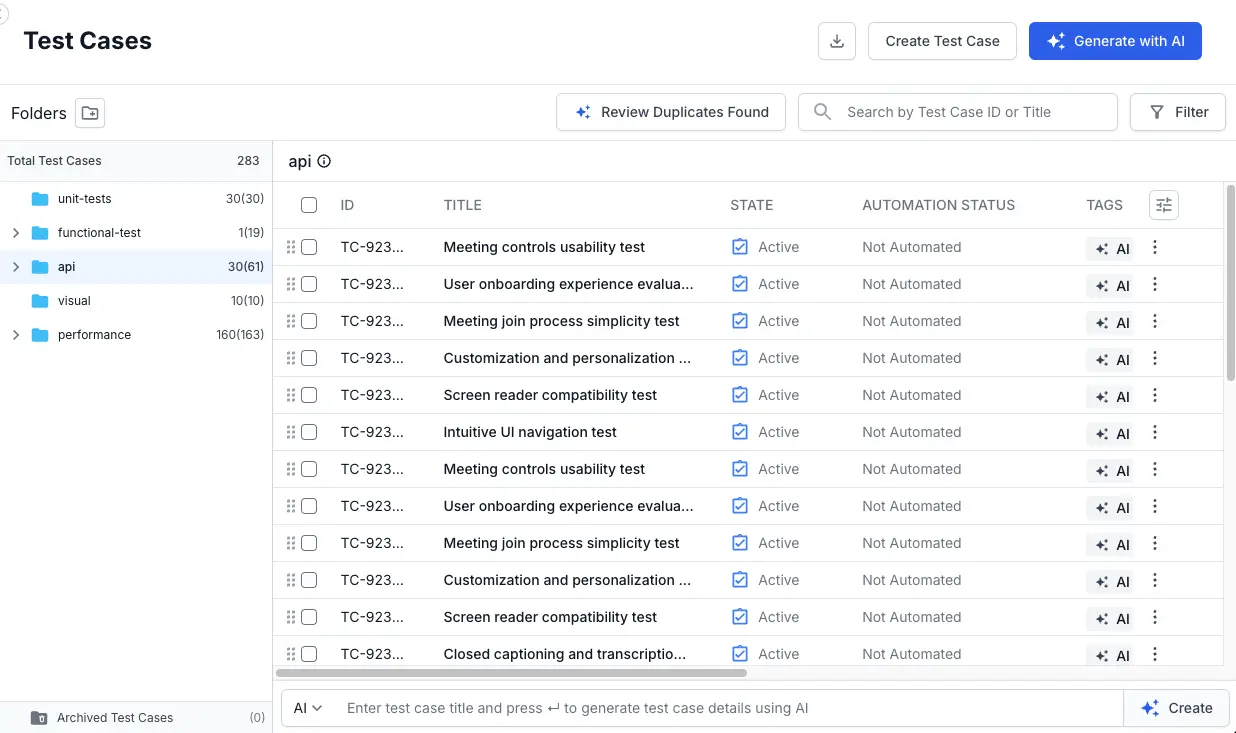Viewport: 1236px width, 733px height.
Task: Click the Search by Test Case ID field
Action: click(958, 112)
